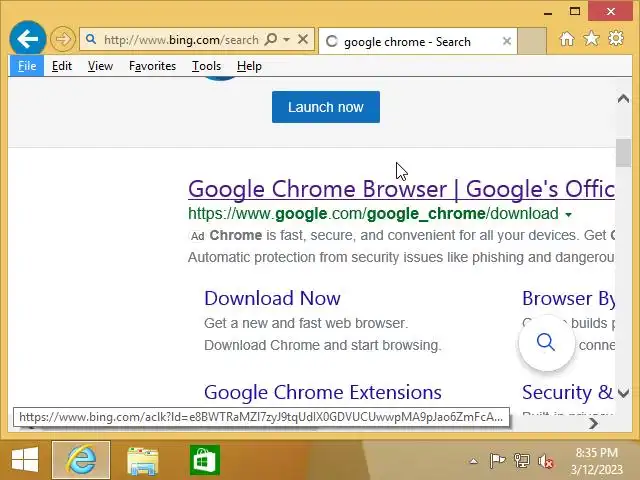Click the horizontal scrollbar right arrow
Screen dimensions: 640x480
click(x=593, y=424)
